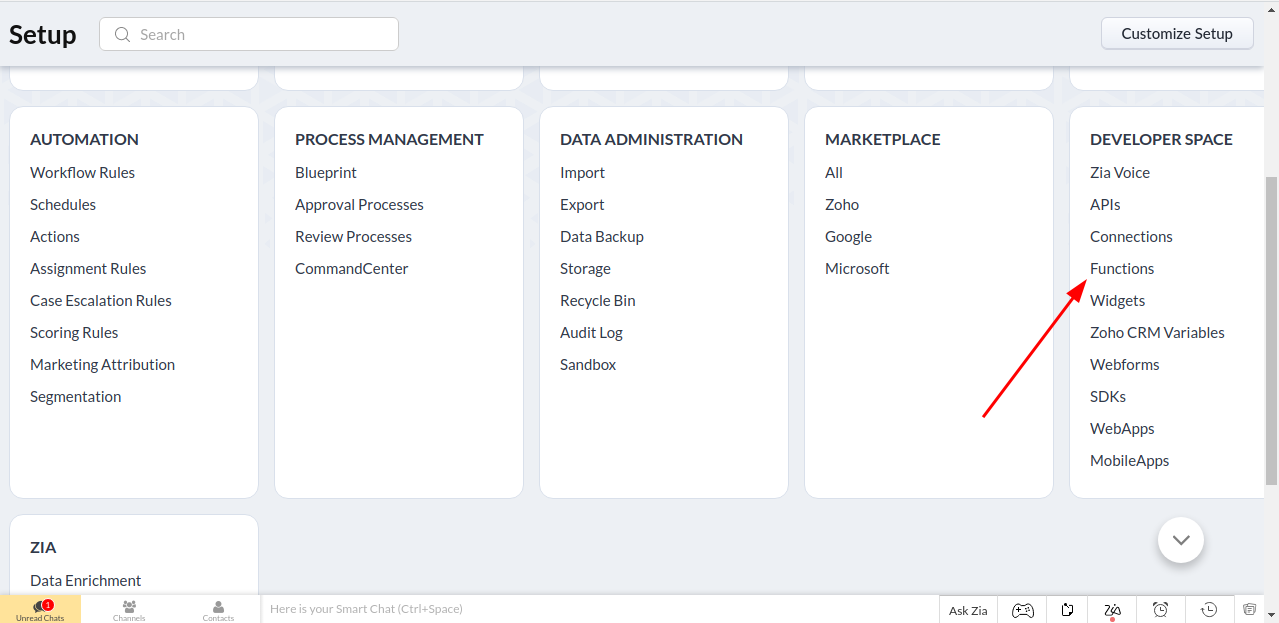Open the Contacts icon in bottom bar
1279x623 pixels.
[x=218, y=610]
